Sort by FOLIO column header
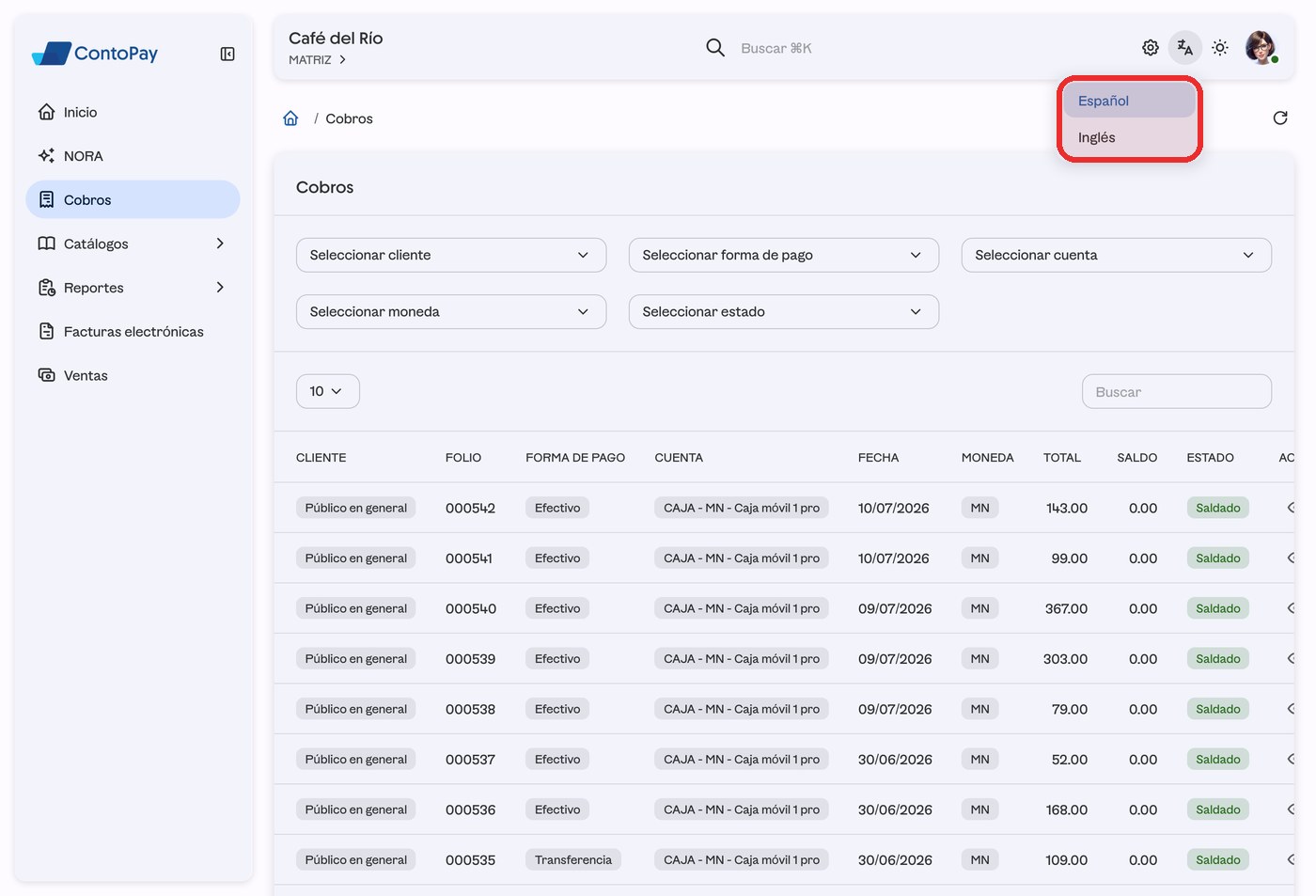 463,458
